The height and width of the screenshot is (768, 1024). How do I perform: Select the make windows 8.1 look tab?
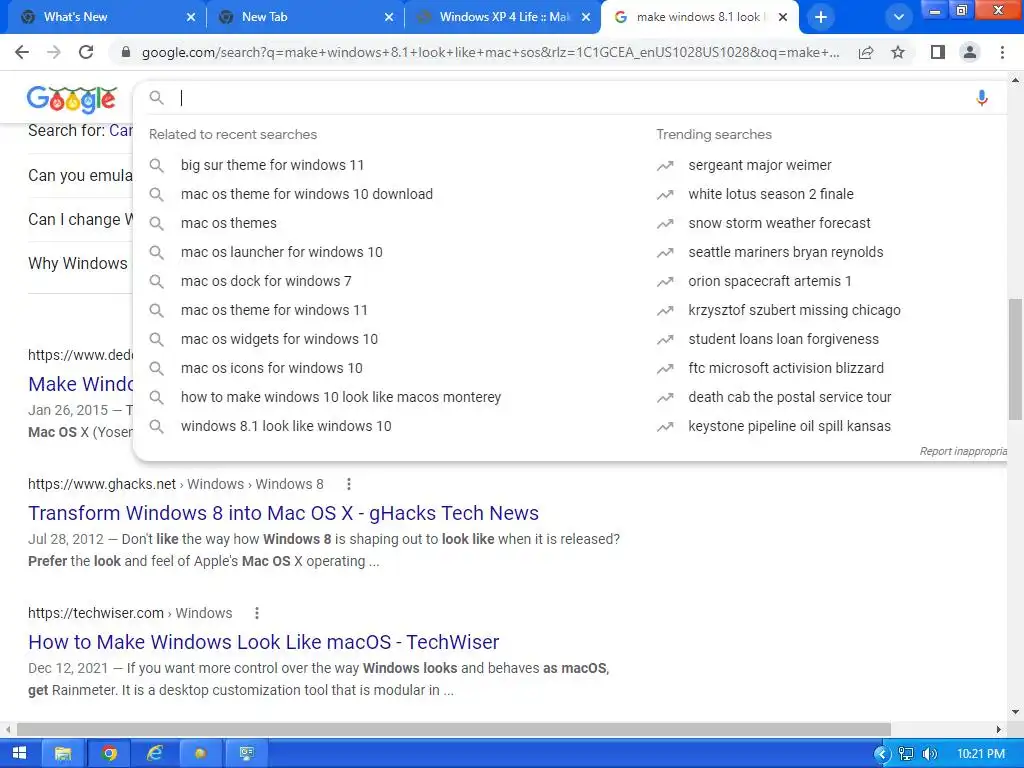point(699,18)
